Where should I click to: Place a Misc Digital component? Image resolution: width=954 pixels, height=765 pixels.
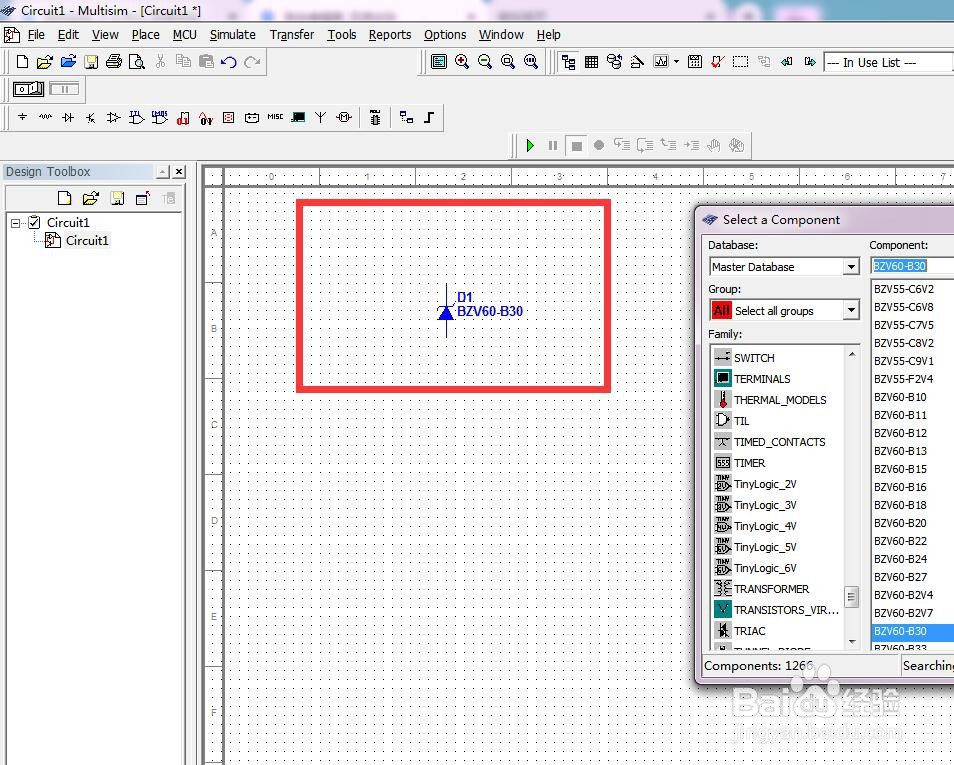[x=183, y=117]
